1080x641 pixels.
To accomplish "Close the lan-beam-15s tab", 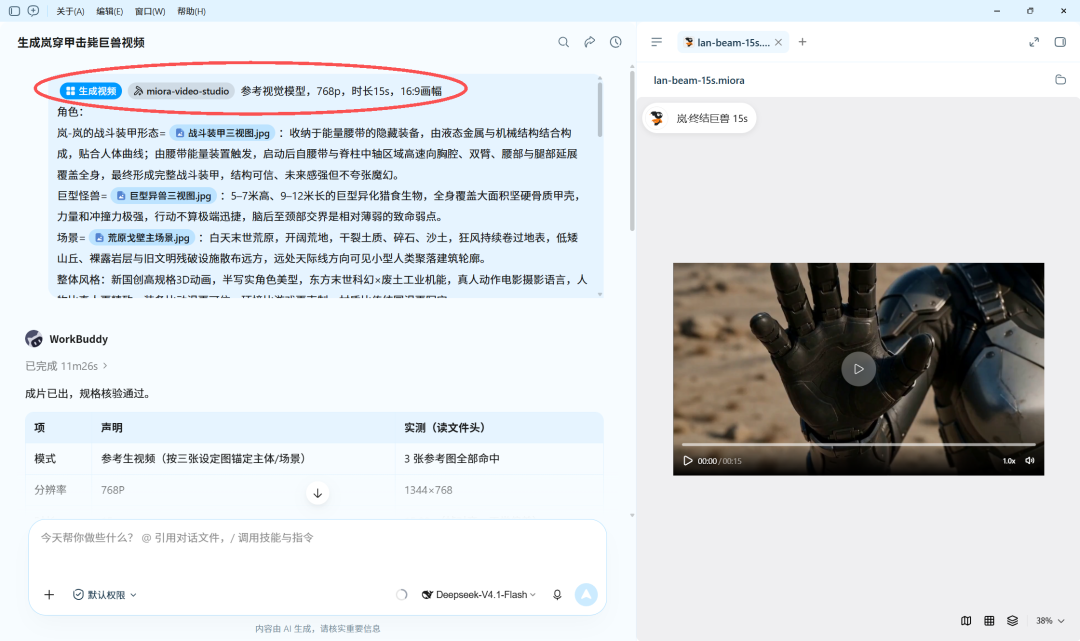I will (x=778, y=42).
